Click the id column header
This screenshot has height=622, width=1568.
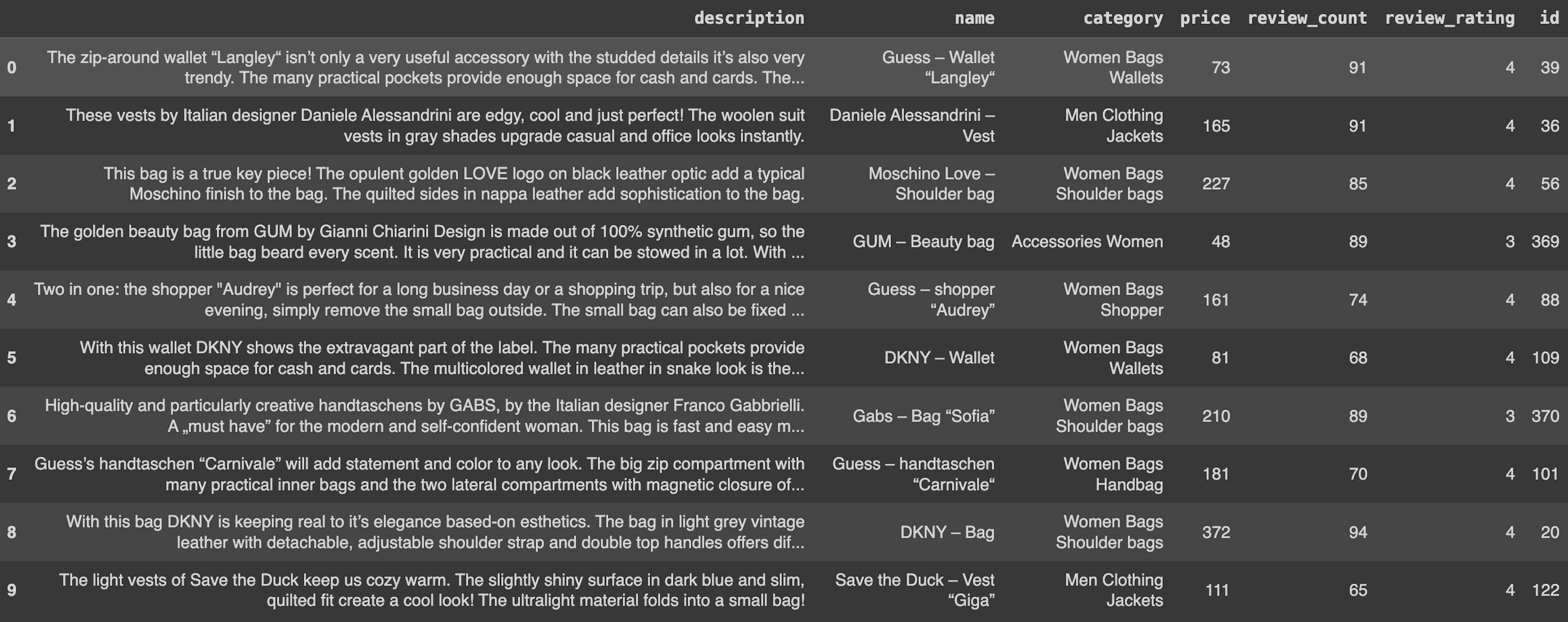coord(1549,18)
